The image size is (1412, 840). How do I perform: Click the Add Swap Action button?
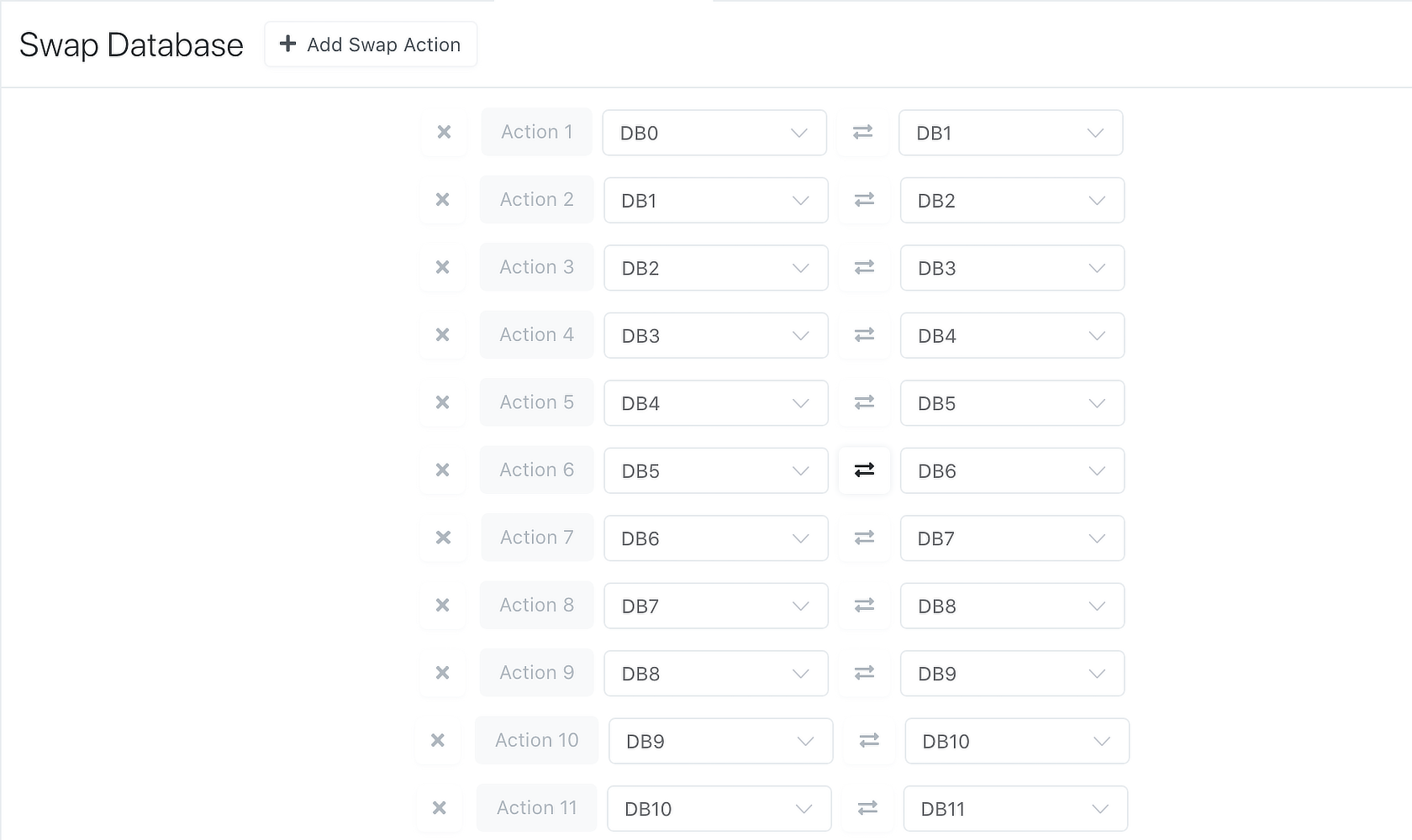coord(371,45)
